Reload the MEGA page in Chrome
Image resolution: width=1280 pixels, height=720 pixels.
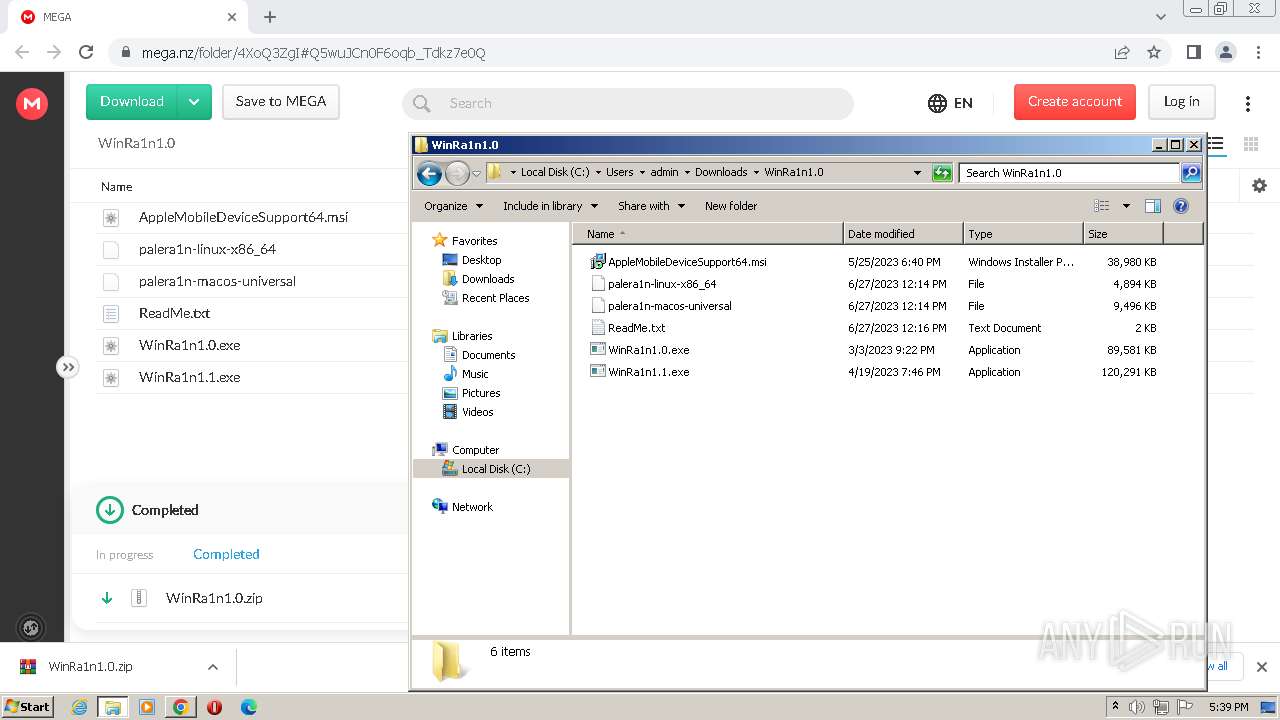86,52
